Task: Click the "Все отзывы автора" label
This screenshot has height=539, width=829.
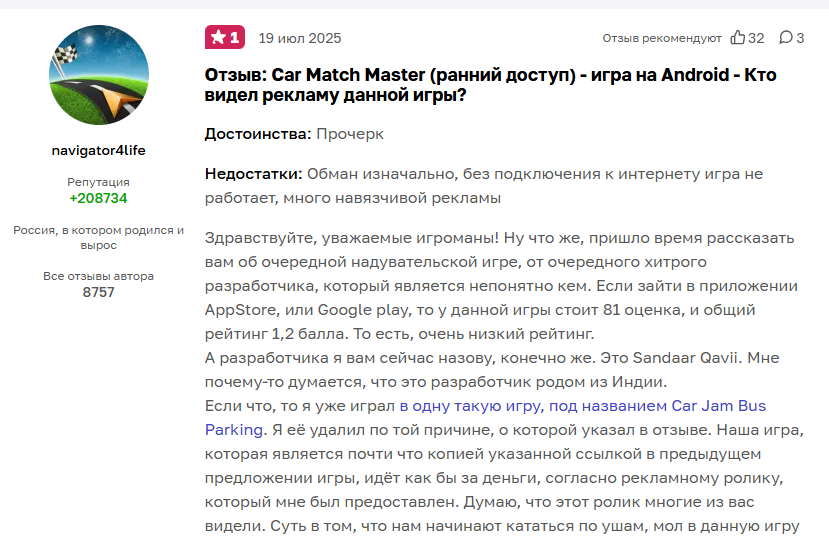Action: (x=98, y=276)
